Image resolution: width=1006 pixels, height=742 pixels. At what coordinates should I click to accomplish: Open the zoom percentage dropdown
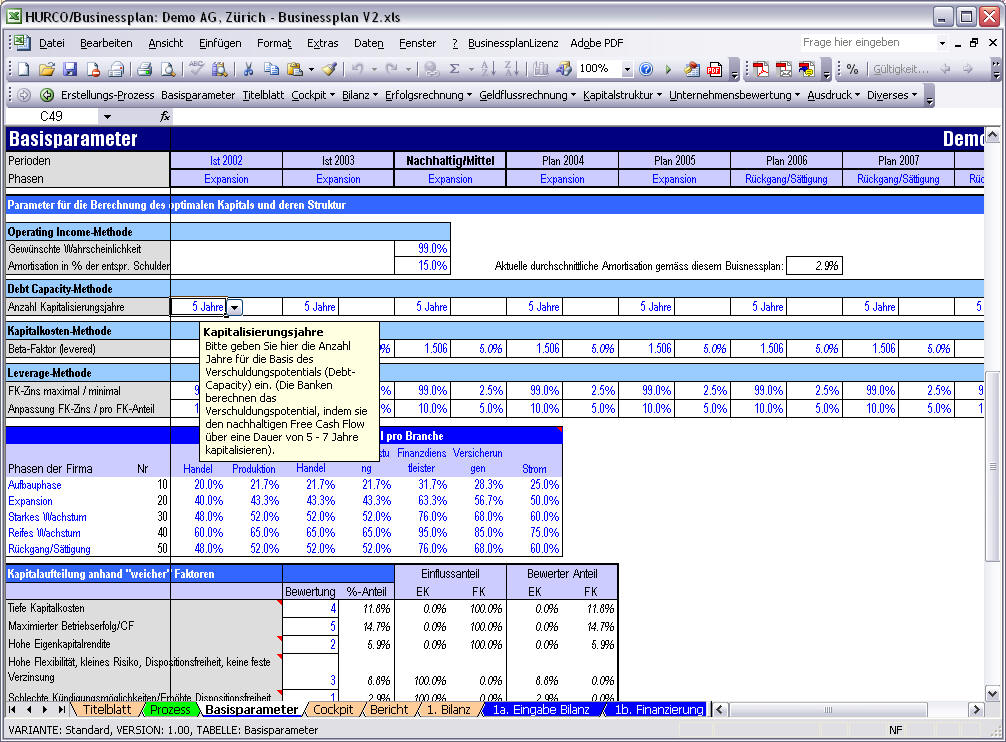(x=627, y=69)
